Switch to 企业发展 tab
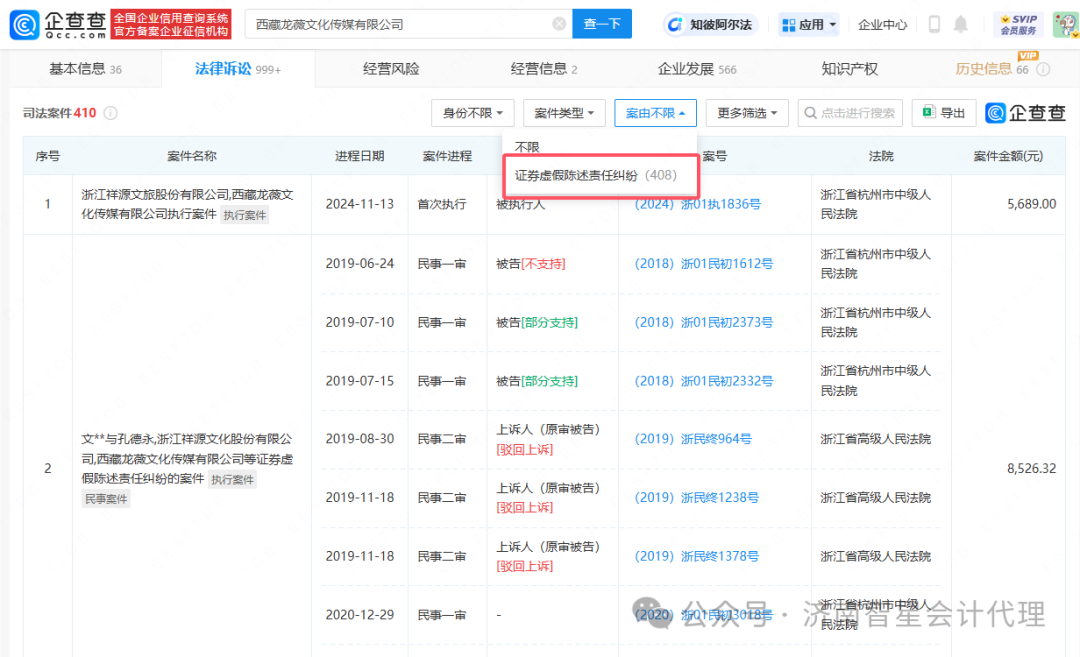 pos(697,69)
